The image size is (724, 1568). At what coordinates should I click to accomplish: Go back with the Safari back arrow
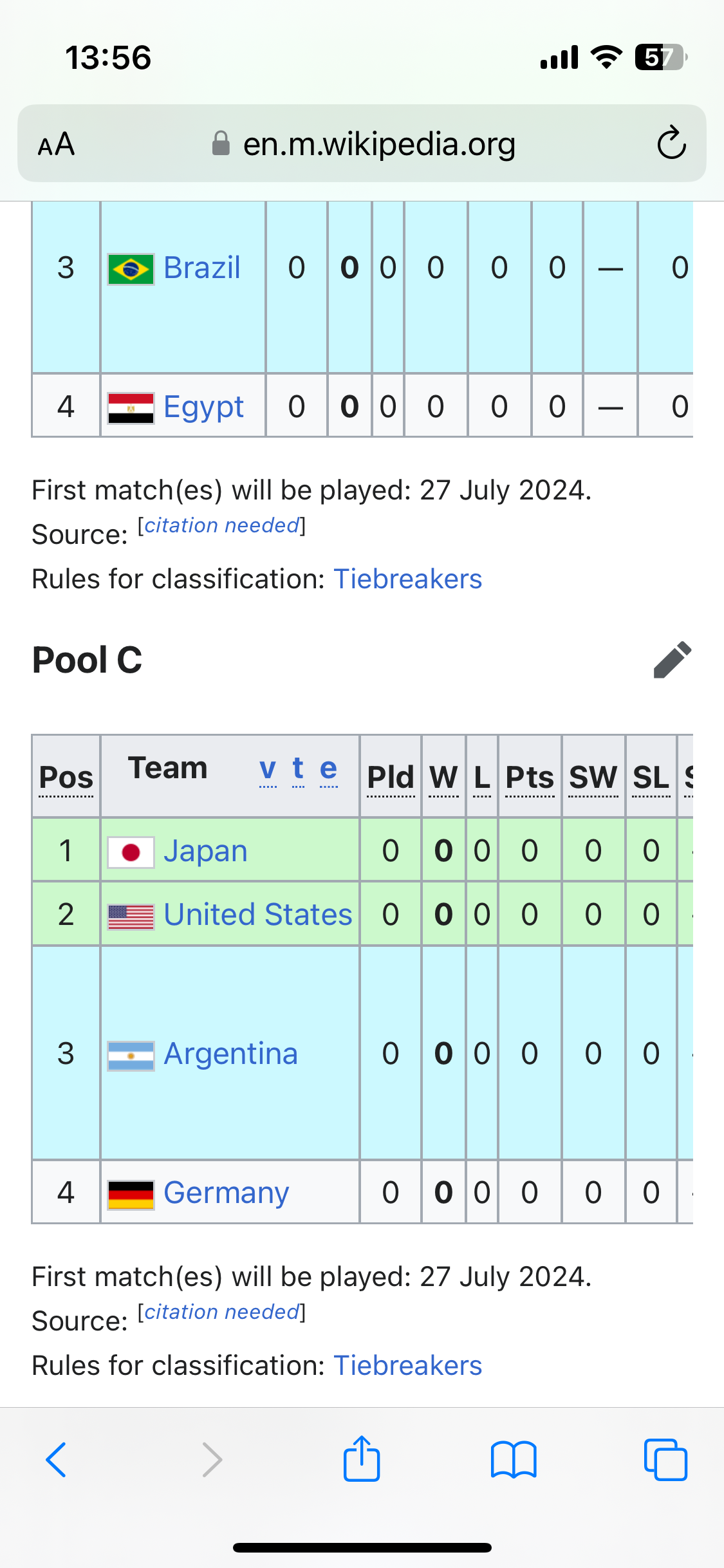[56, 1460]
